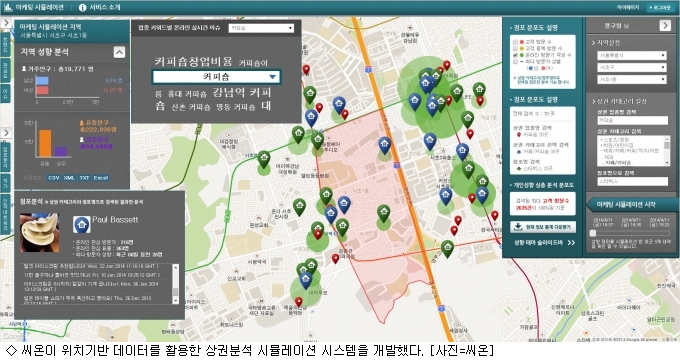This screenshot has height=362, width=680.
Task: Click the CSV download button
Action: click(53, 178)
